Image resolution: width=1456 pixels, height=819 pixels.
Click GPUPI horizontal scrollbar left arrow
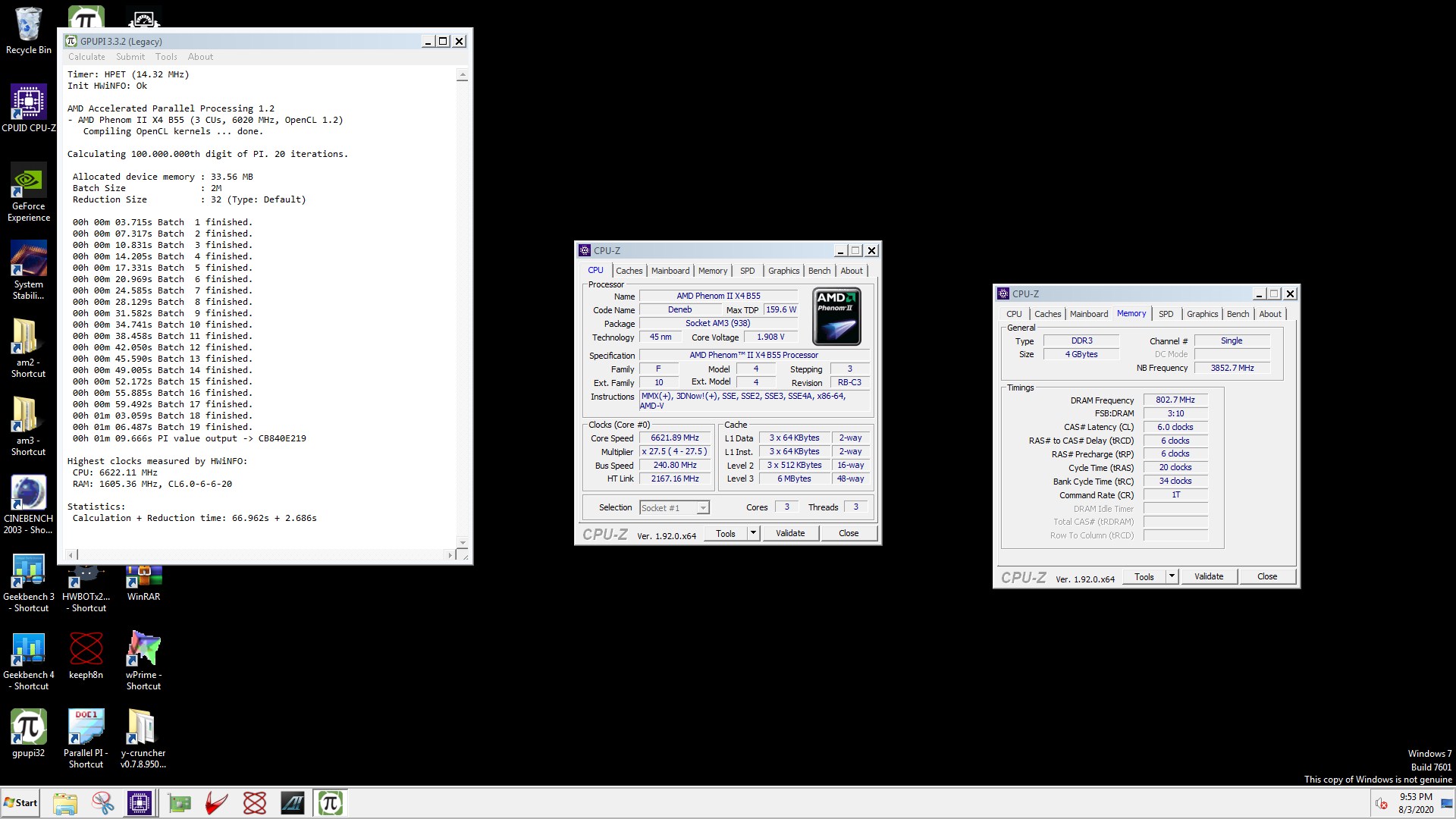point(72,555)
